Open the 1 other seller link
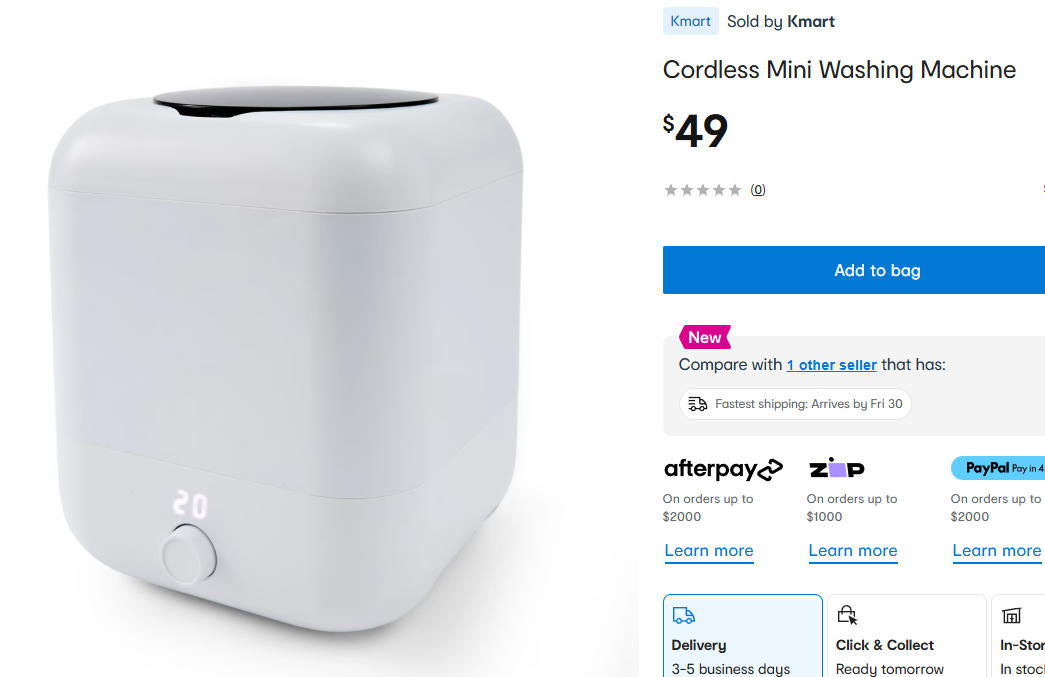This screenshot has height=677, width=1045. pyautogui.click(x=831, y=365)
